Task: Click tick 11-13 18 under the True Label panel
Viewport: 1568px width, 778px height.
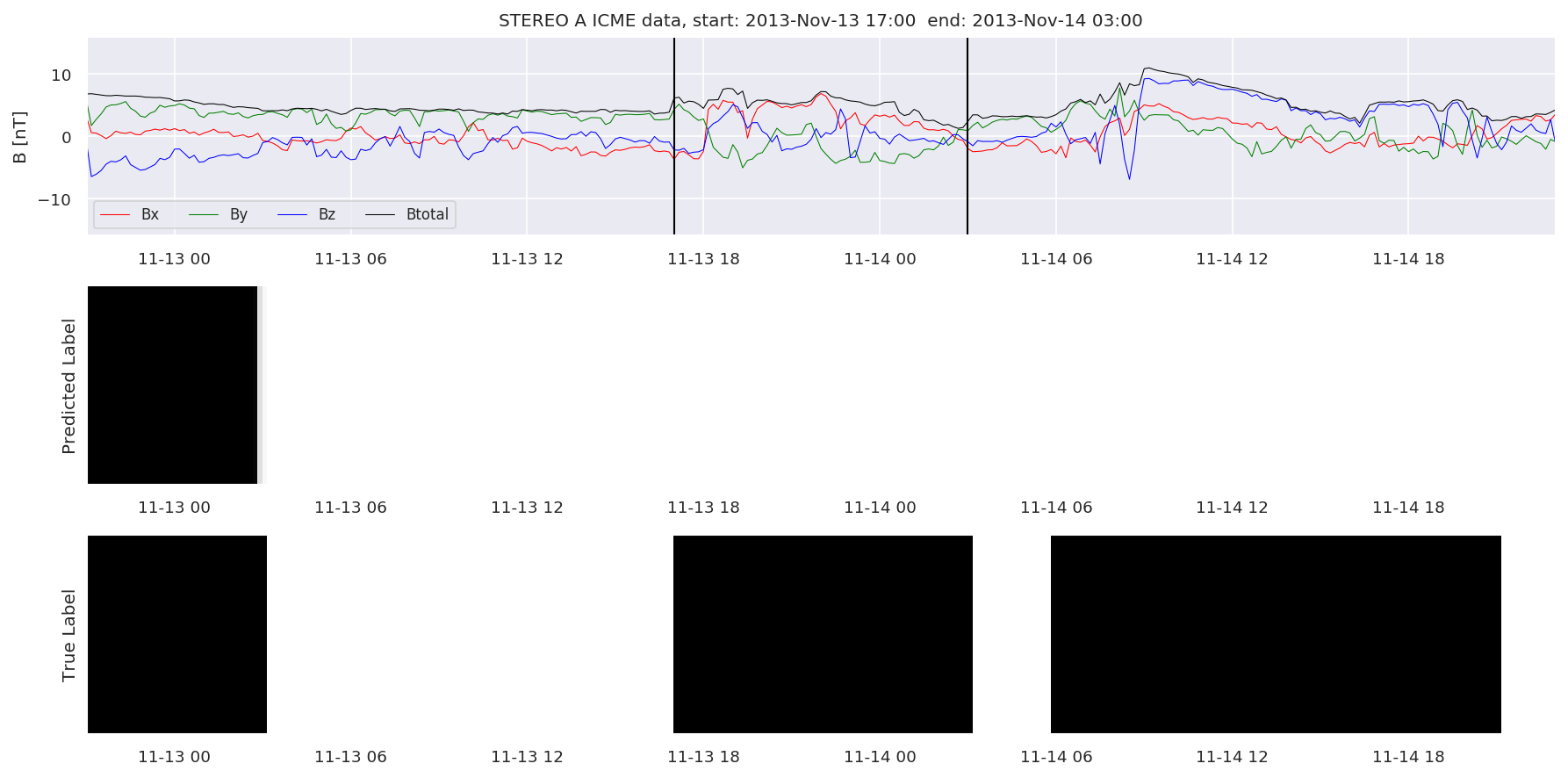Action: 703,757
